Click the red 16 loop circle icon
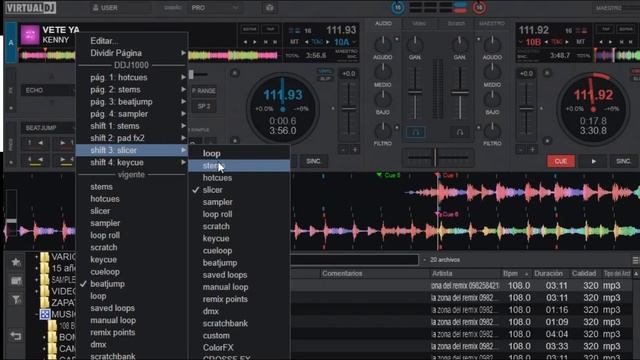Viewport: 640px width, 360px height. coord(480,7)
